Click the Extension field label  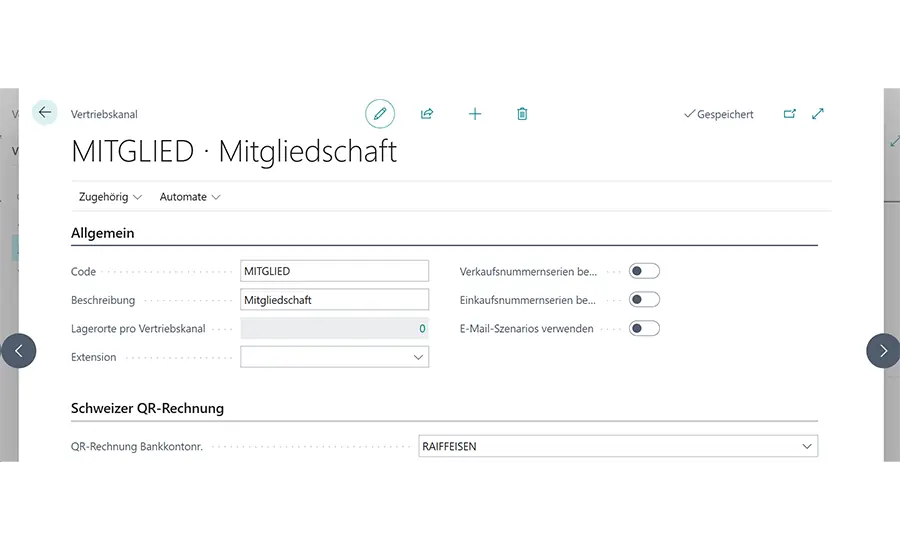click(x=94, y=357)
